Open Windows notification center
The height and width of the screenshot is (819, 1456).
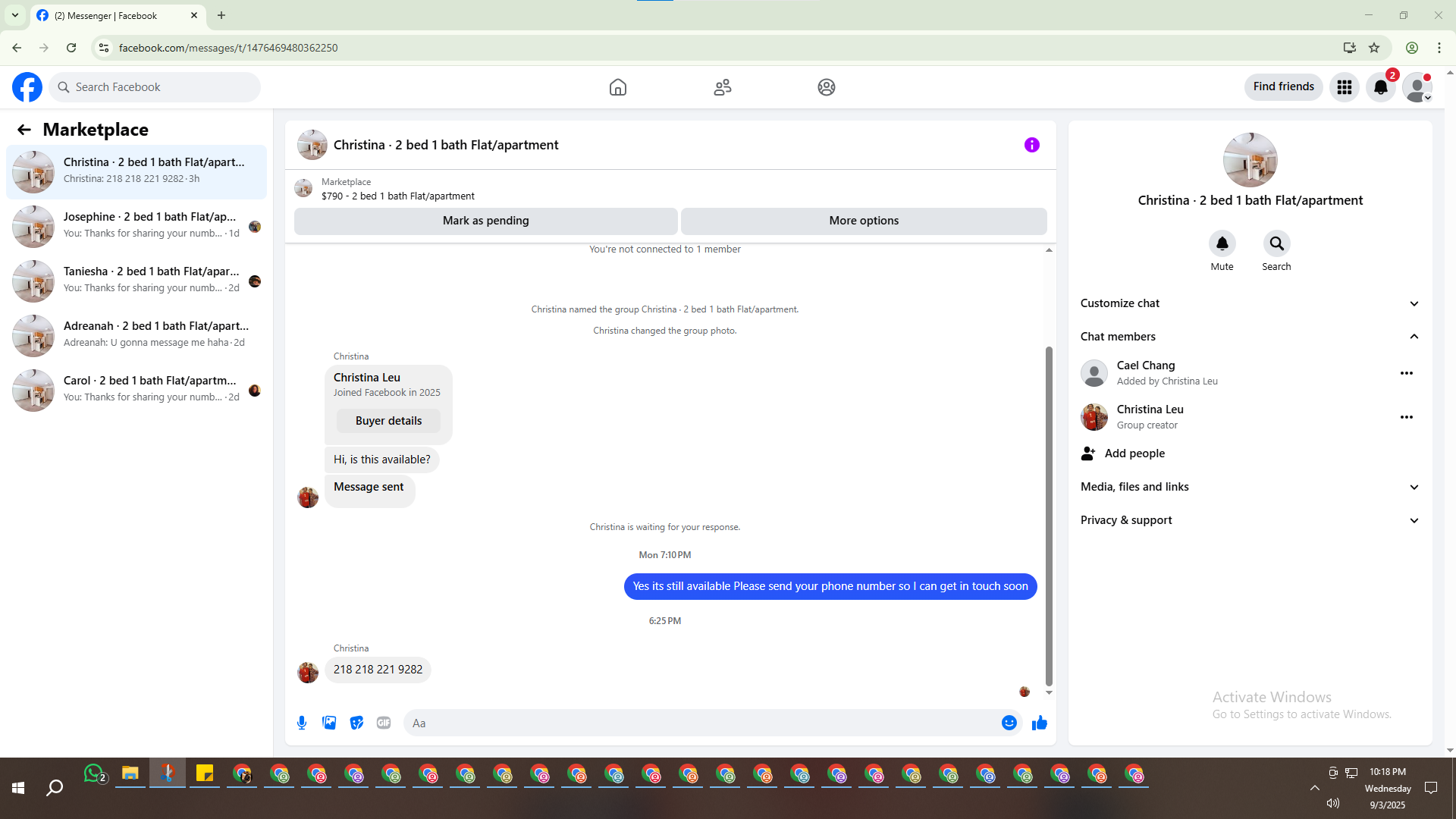(1431, 789)
